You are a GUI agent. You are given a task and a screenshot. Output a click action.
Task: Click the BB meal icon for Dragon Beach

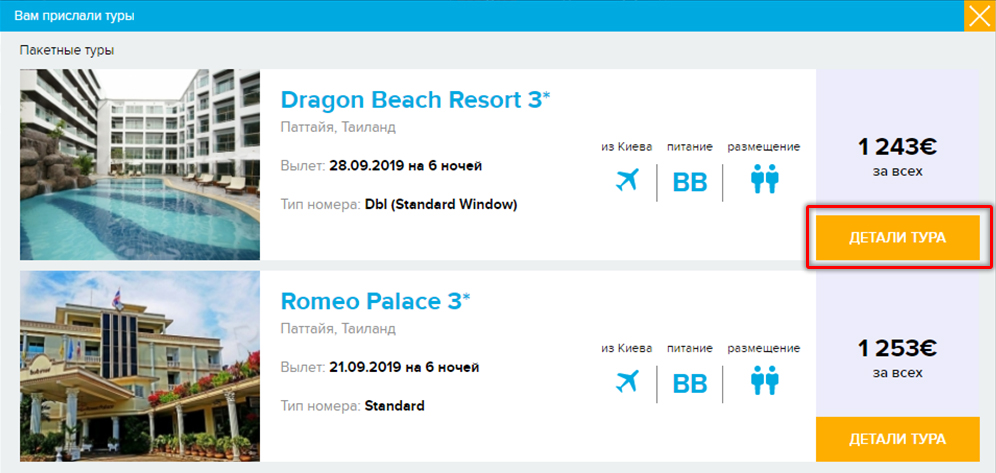(689, 182)
